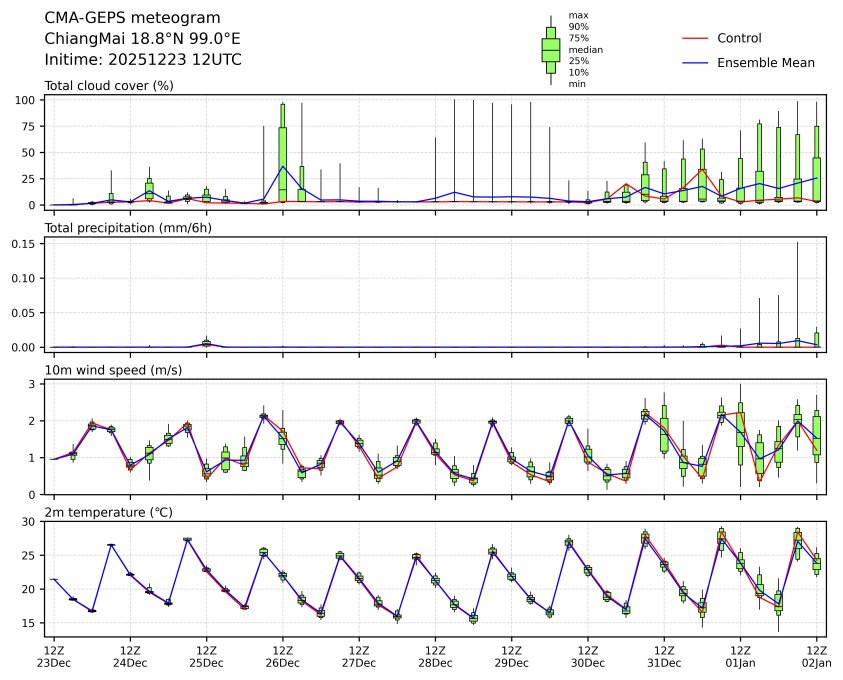Click the '12Z 24Dec' time axis label
The height and width of the screenshot is (680, 843).
point(130,656)
